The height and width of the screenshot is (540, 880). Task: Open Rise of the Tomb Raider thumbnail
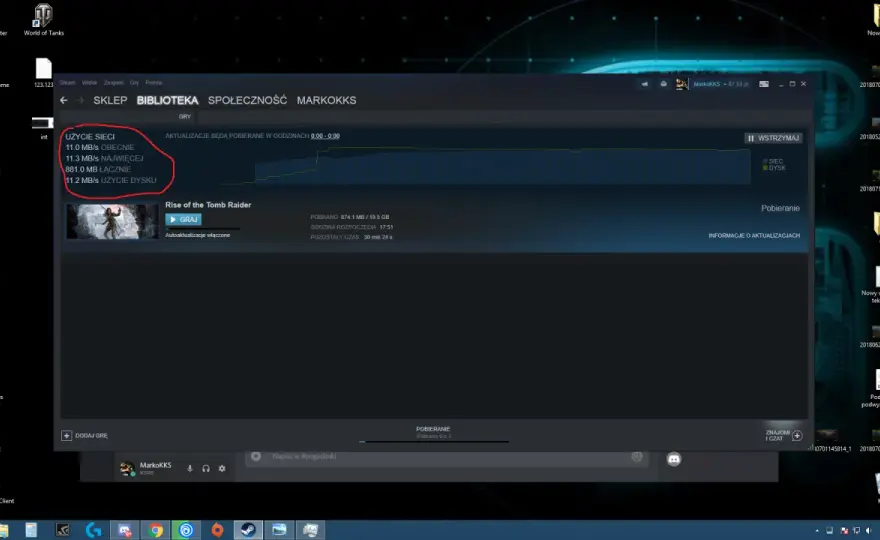[x=112, y=222]
